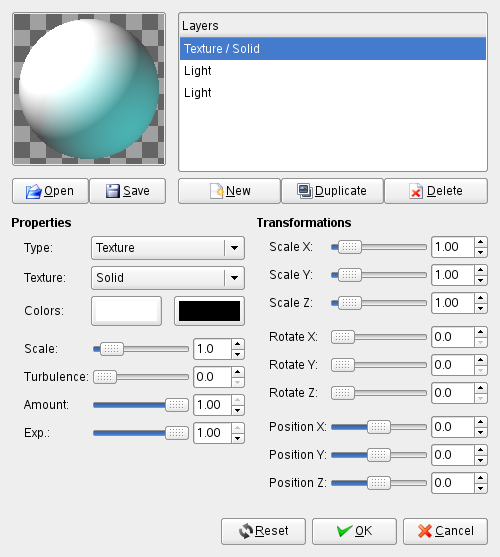Click the Scale value field in Properties
Screen dimensions: 500x557
(213, 349)
